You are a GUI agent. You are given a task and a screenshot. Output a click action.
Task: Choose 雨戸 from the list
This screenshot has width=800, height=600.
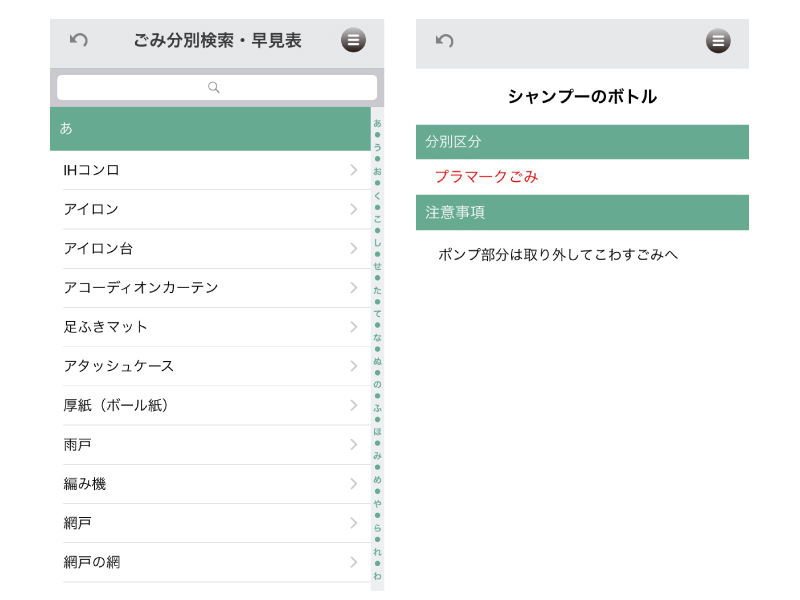pyautogui.click(x=78, y=444)
